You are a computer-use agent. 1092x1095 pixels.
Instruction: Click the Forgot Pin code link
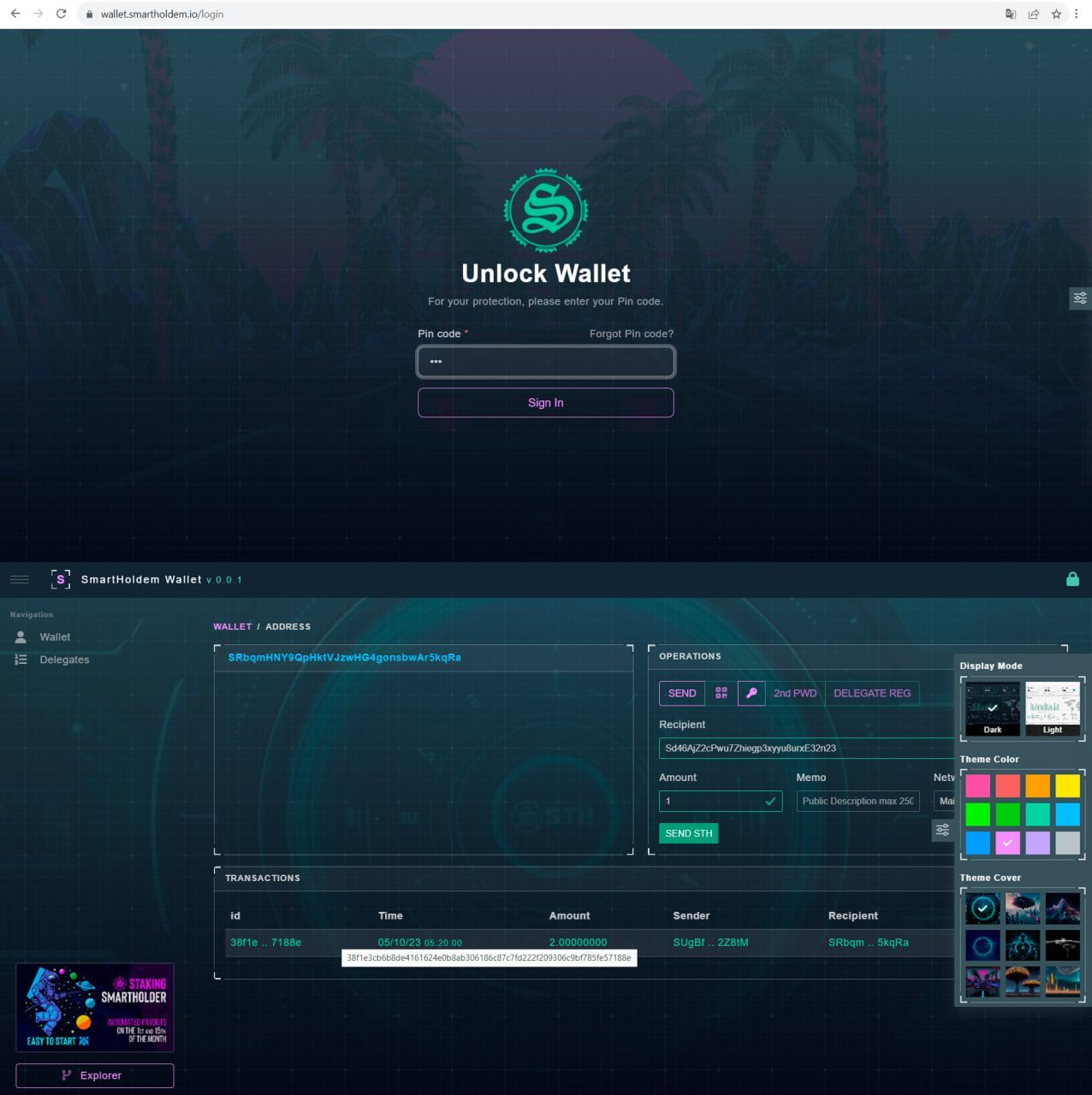632,334
